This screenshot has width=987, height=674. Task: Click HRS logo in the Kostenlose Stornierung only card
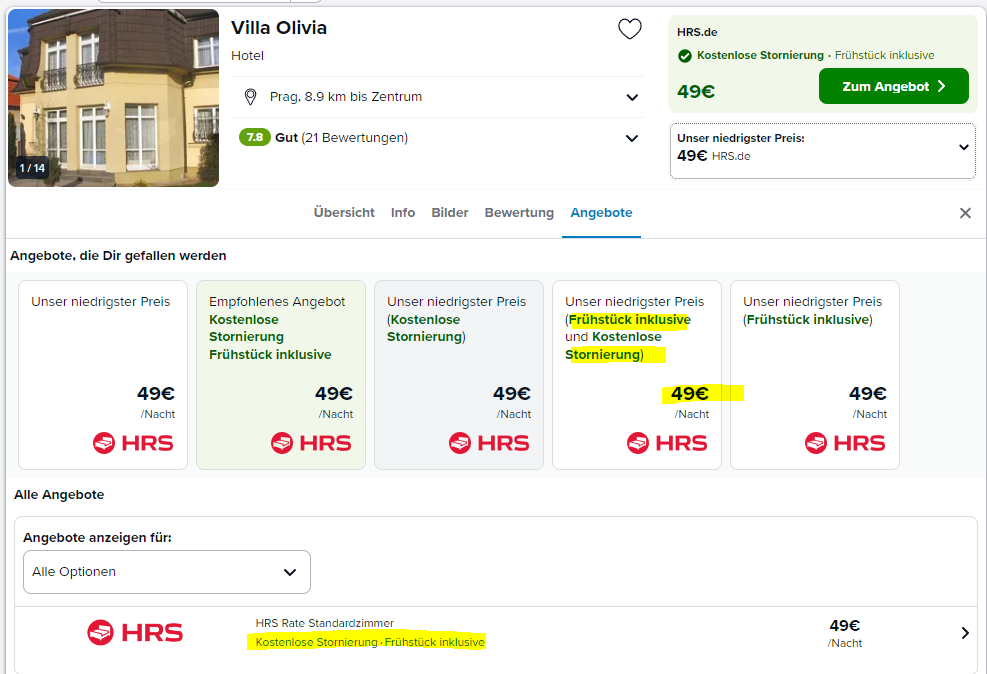pos(489,443)
